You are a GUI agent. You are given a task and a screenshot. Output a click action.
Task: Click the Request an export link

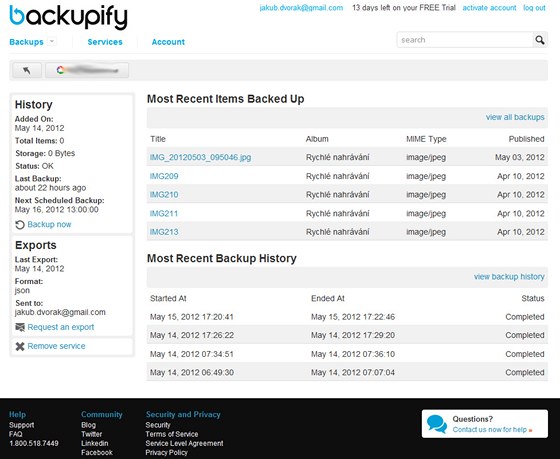coord(61,327)
